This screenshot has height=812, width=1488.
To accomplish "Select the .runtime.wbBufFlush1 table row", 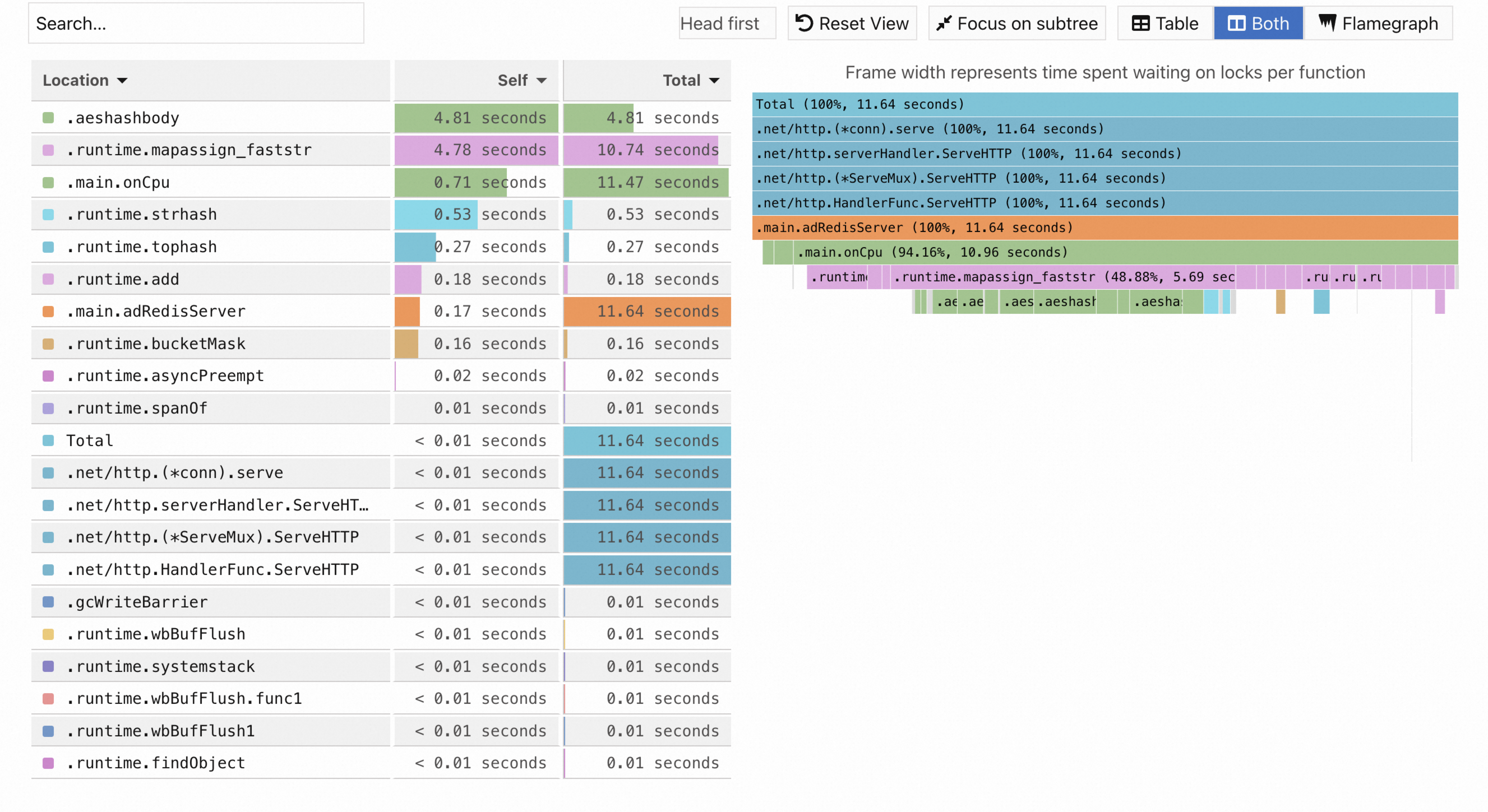I will 381,730.
